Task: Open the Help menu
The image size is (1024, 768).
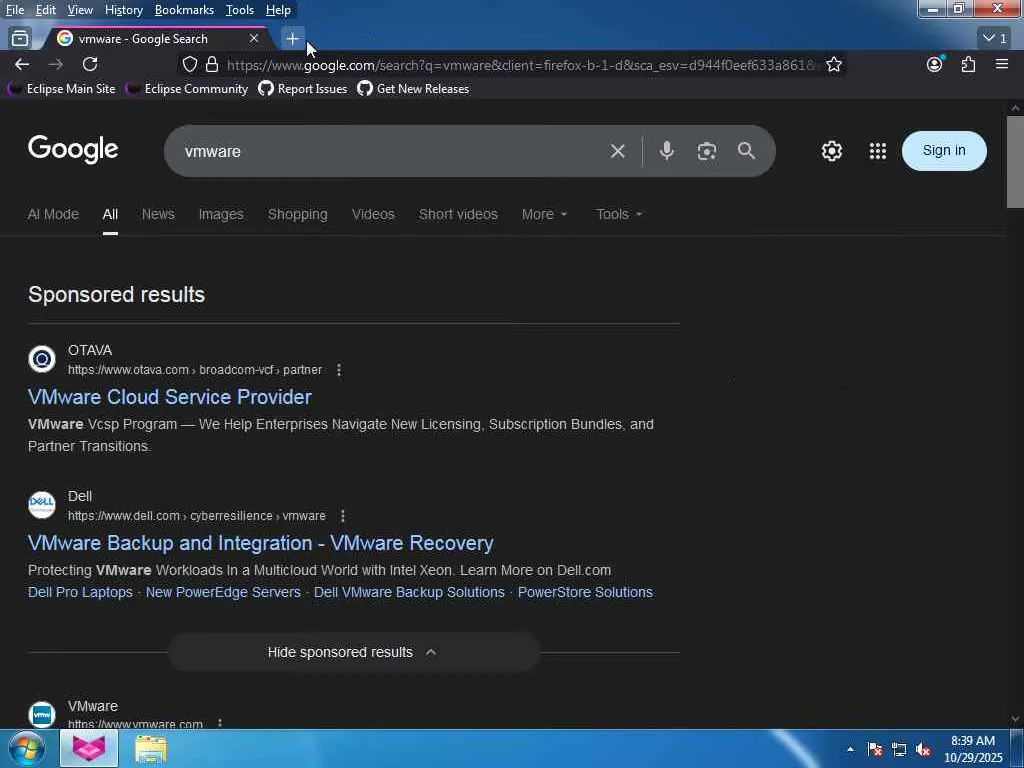Action: coord(278,10)
